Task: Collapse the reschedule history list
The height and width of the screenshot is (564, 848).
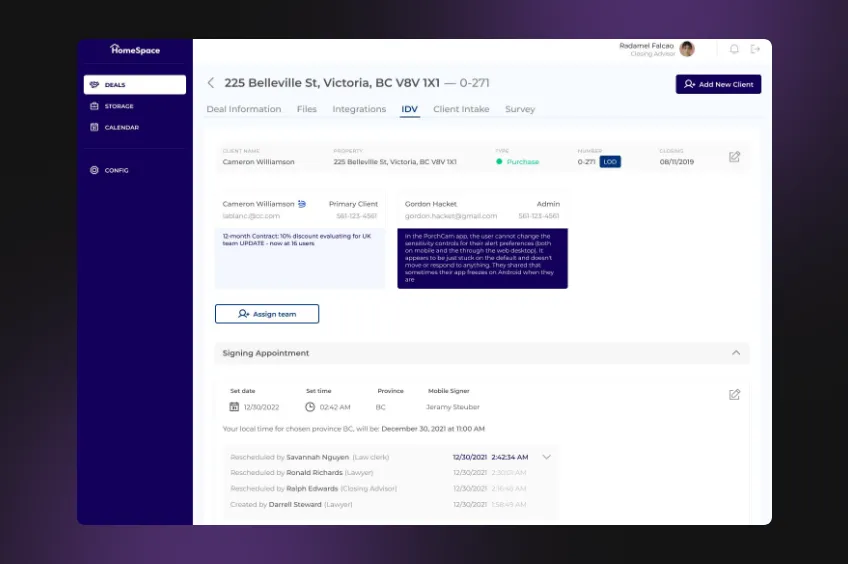Action: click(546, 457)
